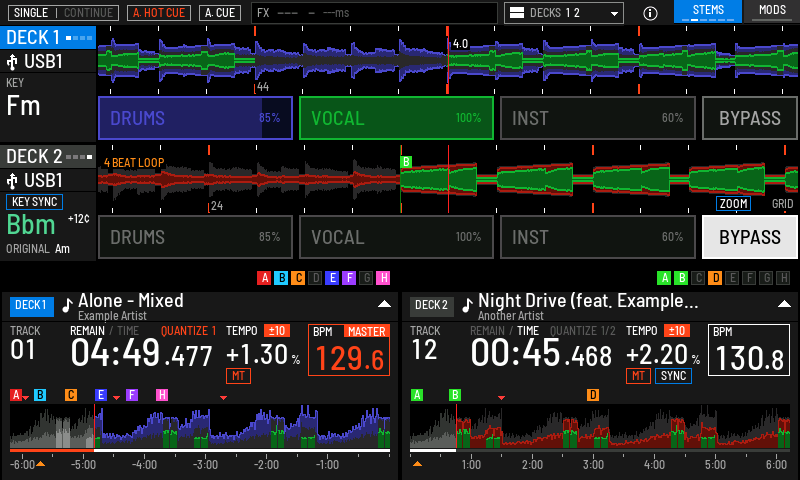Toggle A. HOT CUE mode
Viewport: 800px width, 480px height.
pyautogui.click(x=159, y=13)
